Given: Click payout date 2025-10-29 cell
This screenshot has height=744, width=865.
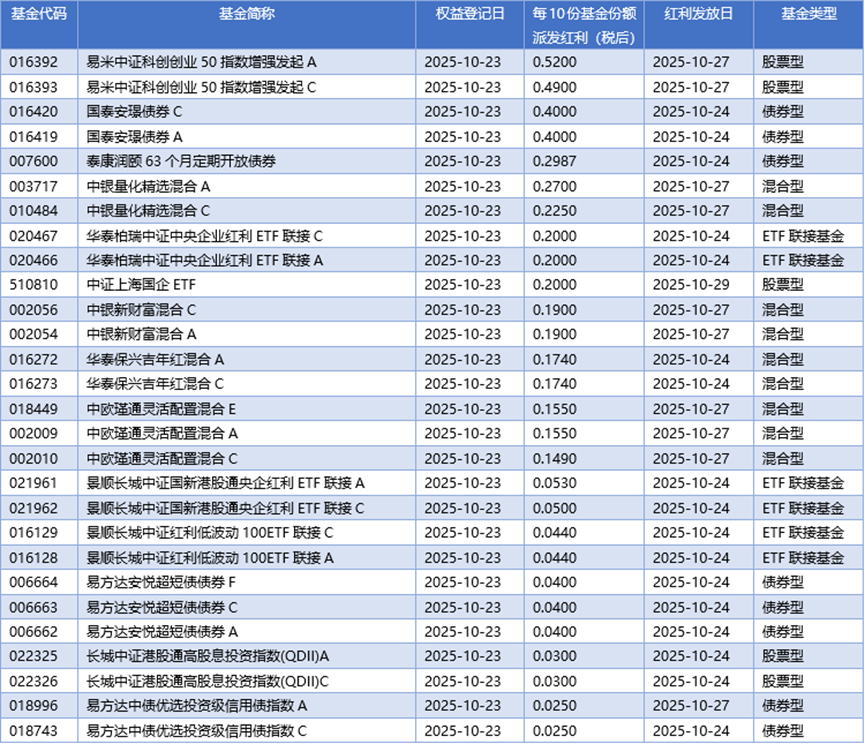Looking at the screenshot, I should click(x=691, y=285).
